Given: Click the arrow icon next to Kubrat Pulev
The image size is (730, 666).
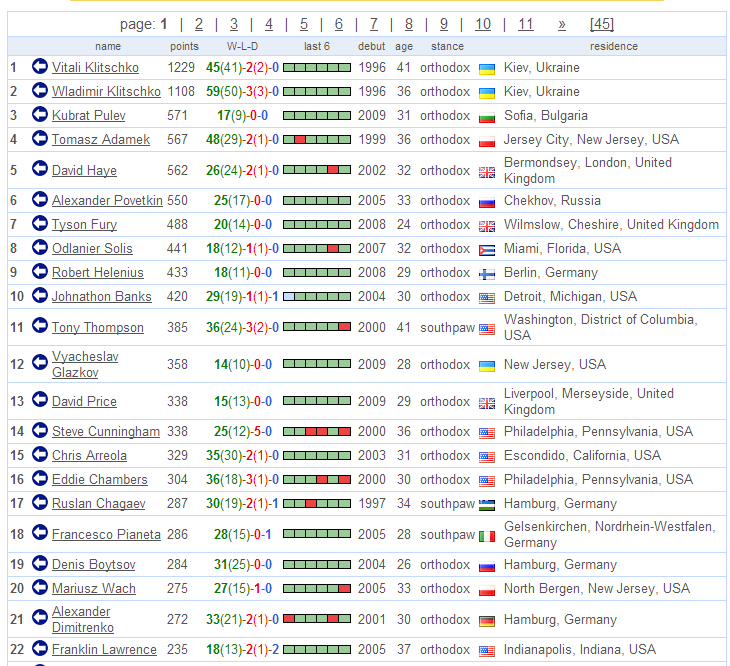Looking at the screenshot, I should point(40,115).
